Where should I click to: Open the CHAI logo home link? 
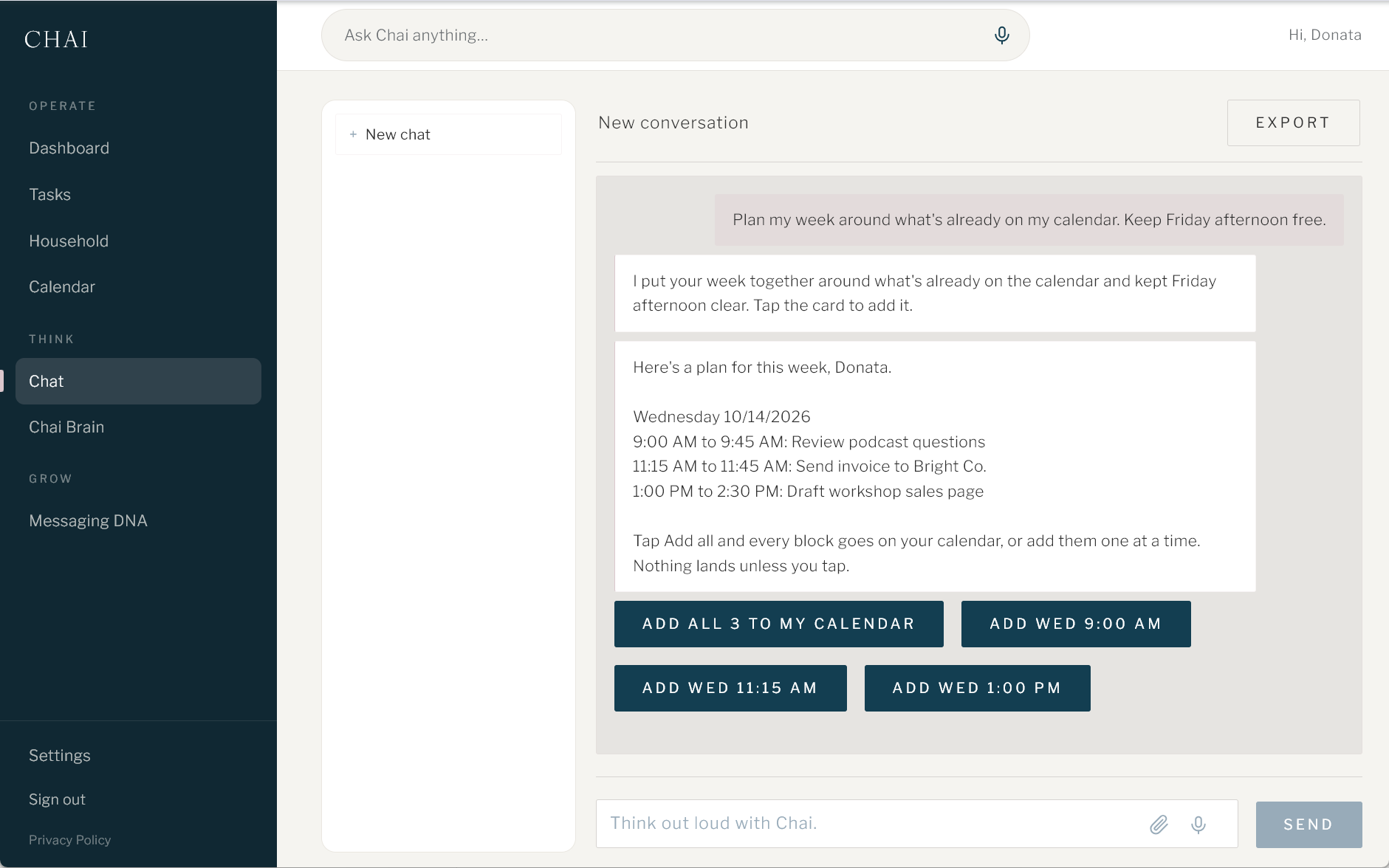click(x=56, y=39)
